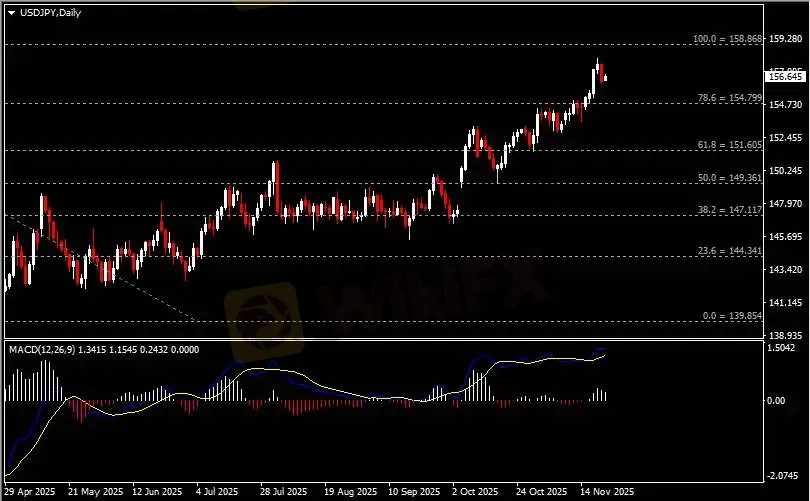This screenshot has height=501, width=810.
Task: Click the 61.8 = 151.605 Fibonacci label
Action: click(730, 145)
